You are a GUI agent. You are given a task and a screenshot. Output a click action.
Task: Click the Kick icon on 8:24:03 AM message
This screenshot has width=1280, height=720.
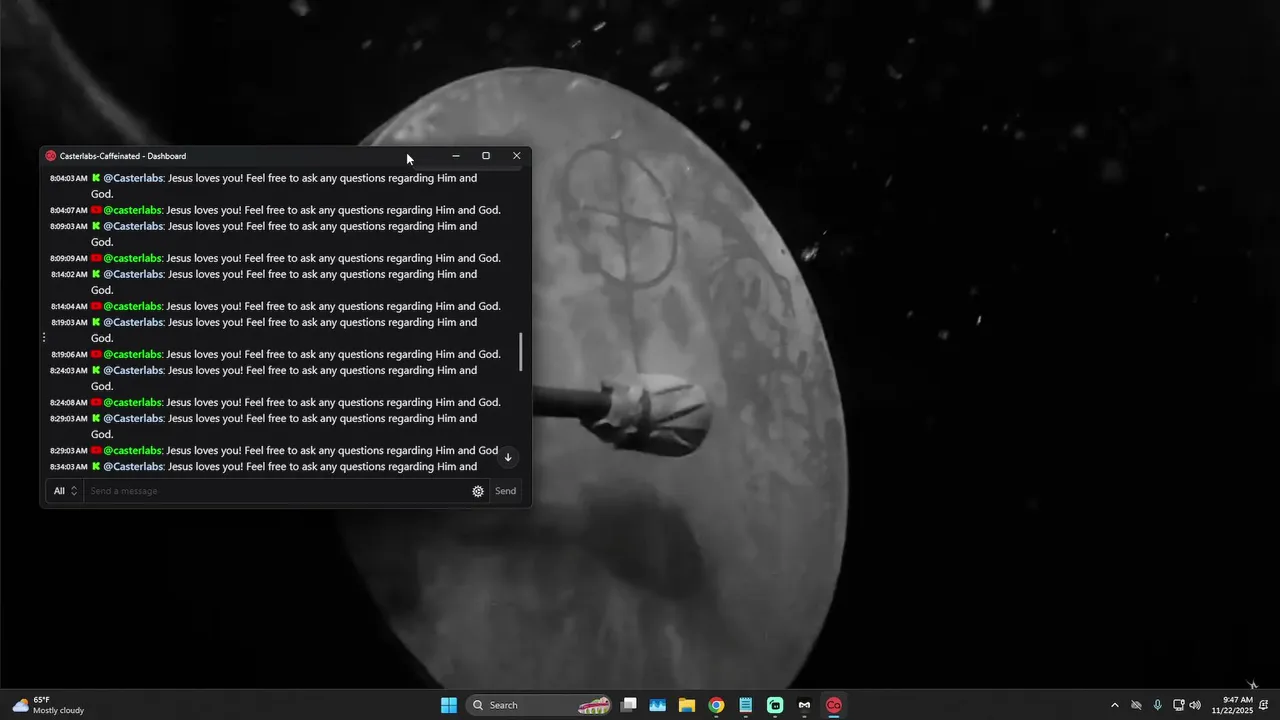pos(96,370)
